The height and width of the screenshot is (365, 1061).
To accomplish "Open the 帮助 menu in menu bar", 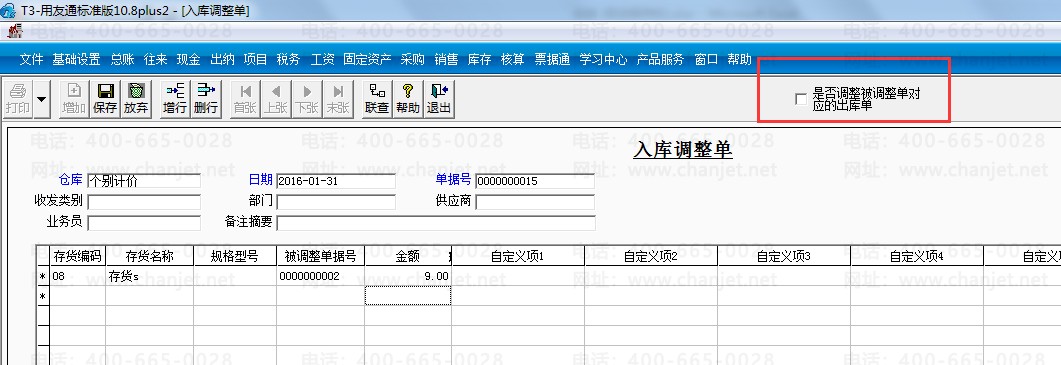I will pyautogui.click(x=739, y=60).
